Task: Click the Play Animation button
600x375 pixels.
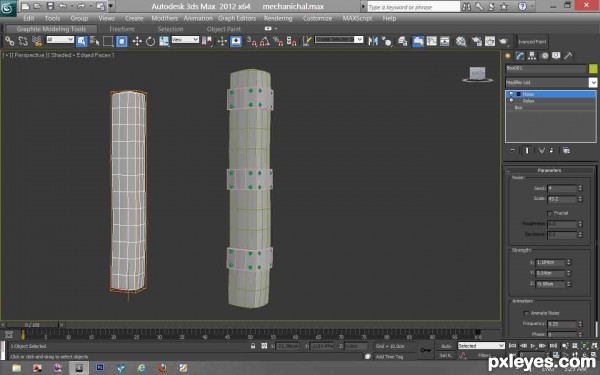Action: tap(533, 346)
